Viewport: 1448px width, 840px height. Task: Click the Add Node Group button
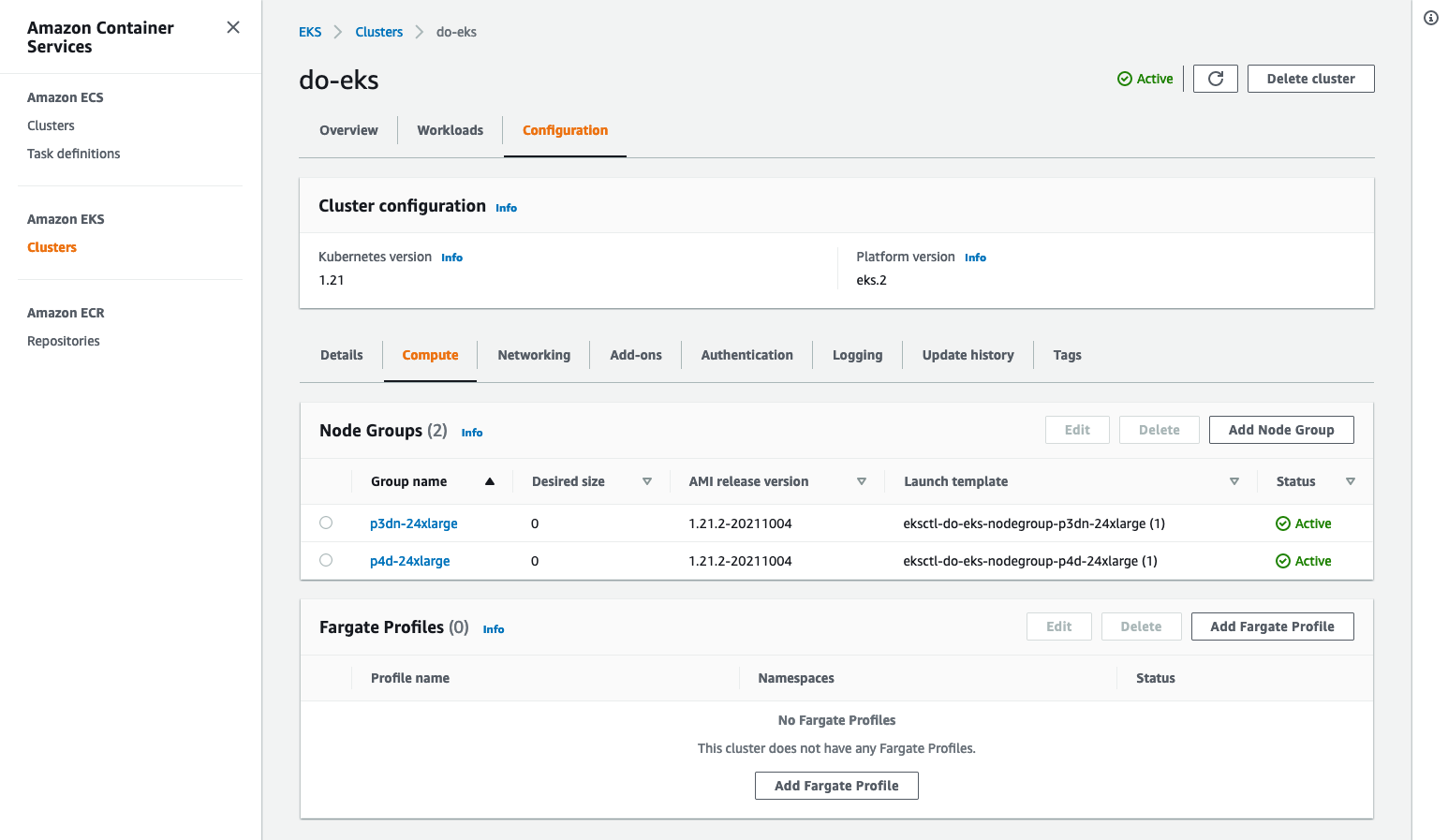(x=1281, y=430)
